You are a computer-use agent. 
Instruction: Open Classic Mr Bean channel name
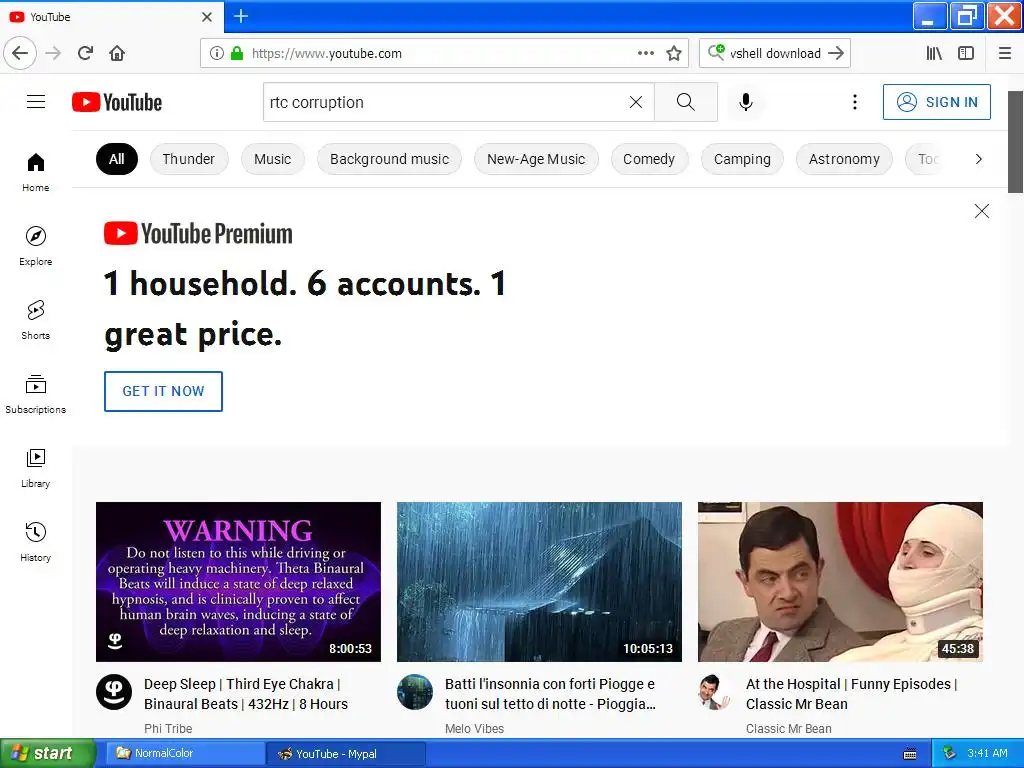789,728
